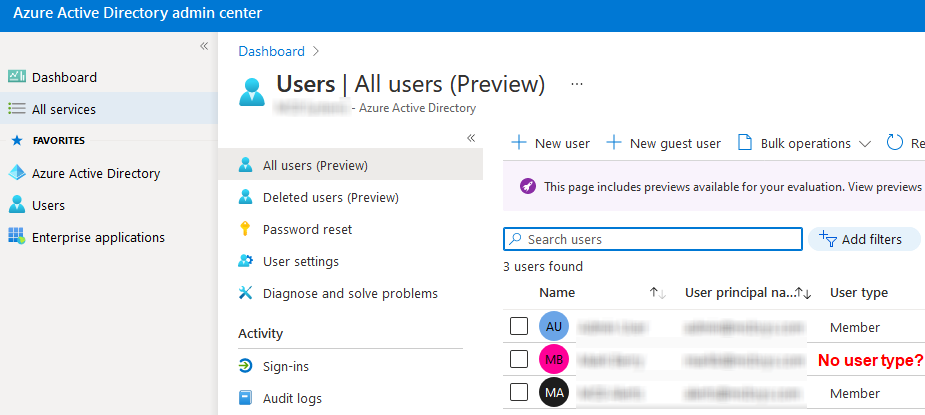The height and width of the screenshot is (415, 925).
Task: Check the box for MA user row
Action: point(519,392)
